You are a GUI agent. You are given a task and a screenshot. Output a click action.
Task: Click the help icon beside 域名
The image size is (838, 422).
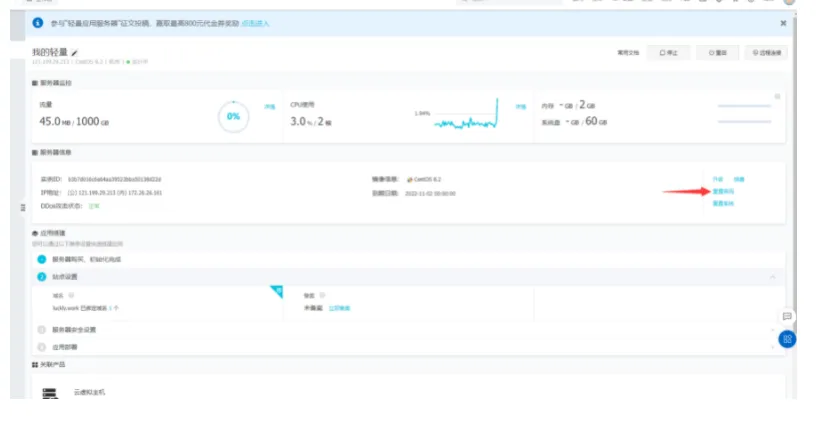click(71, 295)
